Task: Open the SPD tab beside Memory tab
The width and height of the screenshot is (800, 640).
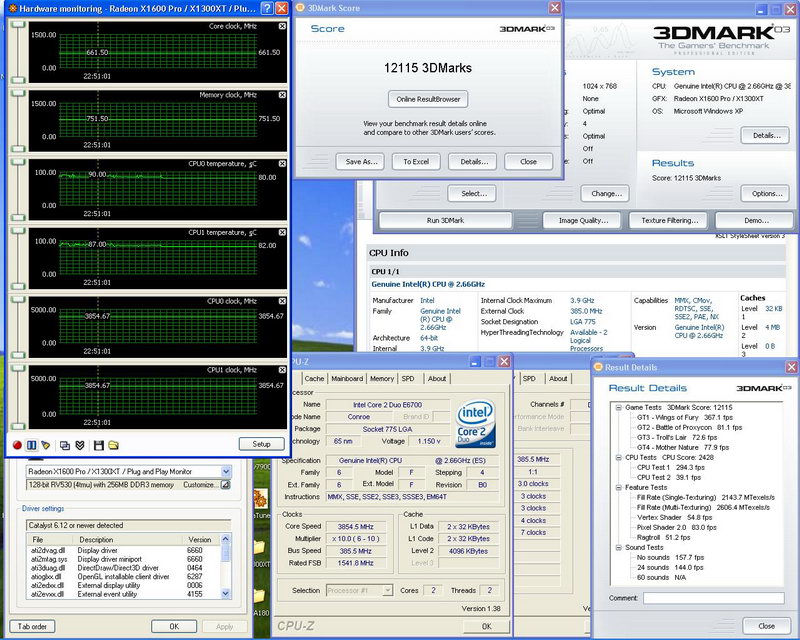Action: (408, 379)
